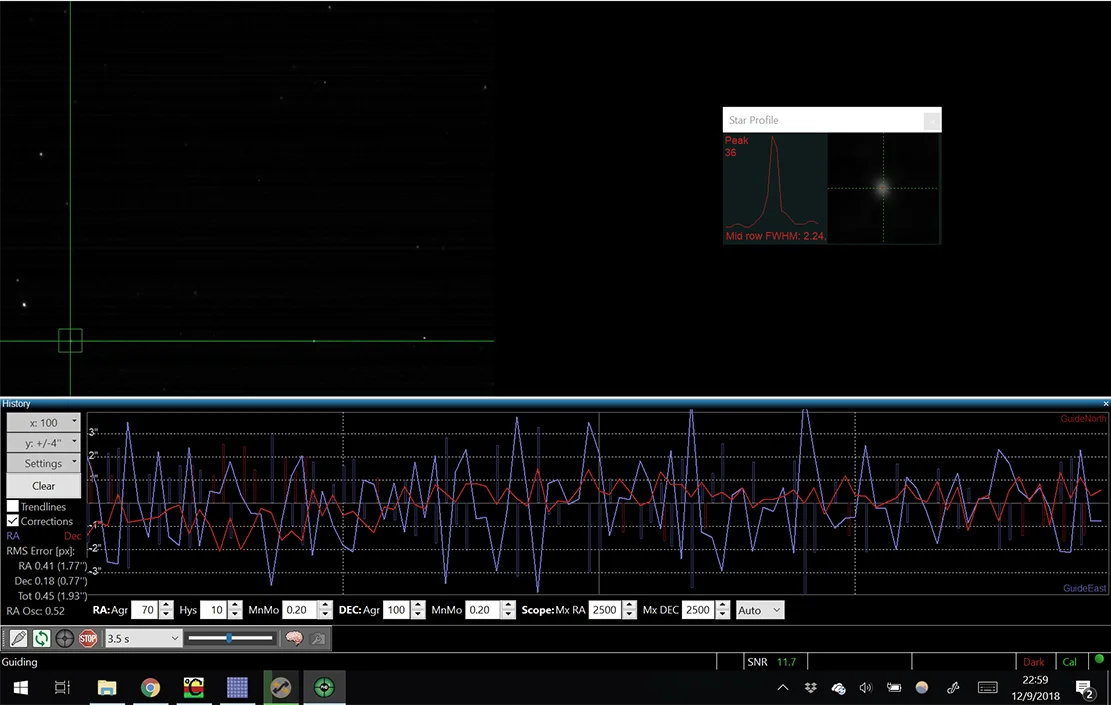The image size is (1111, 705).
Task: Click the Dec legend label
Action: tap(73, 536)
